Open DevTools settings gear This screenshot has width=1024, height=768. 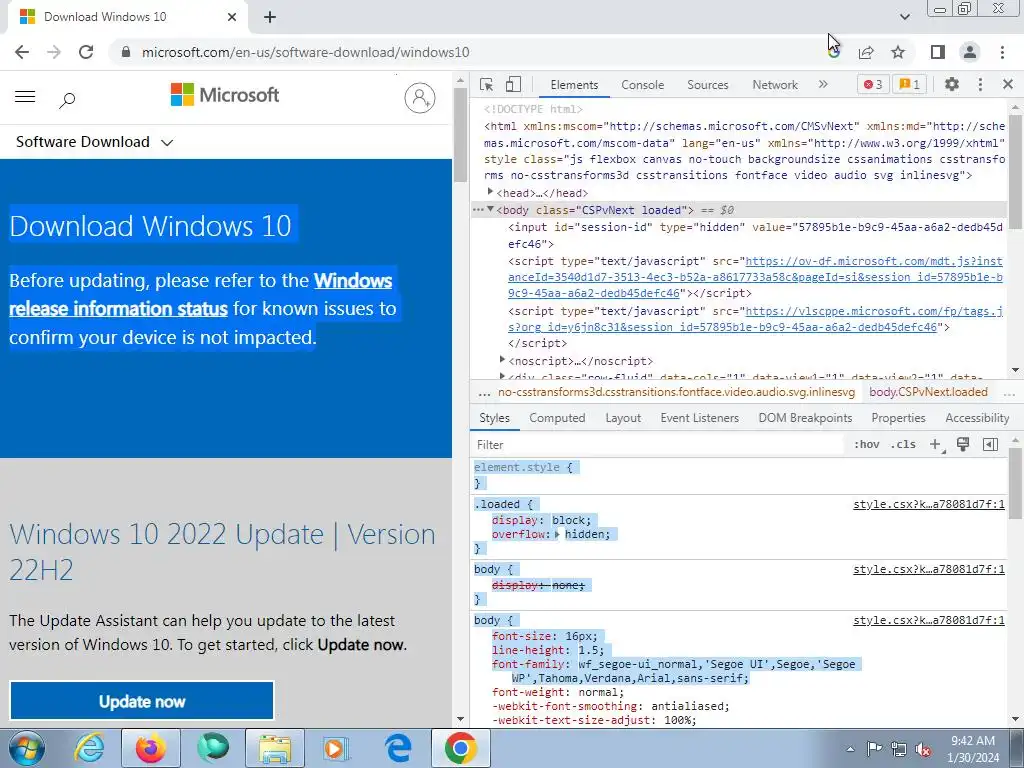(952, 84)
